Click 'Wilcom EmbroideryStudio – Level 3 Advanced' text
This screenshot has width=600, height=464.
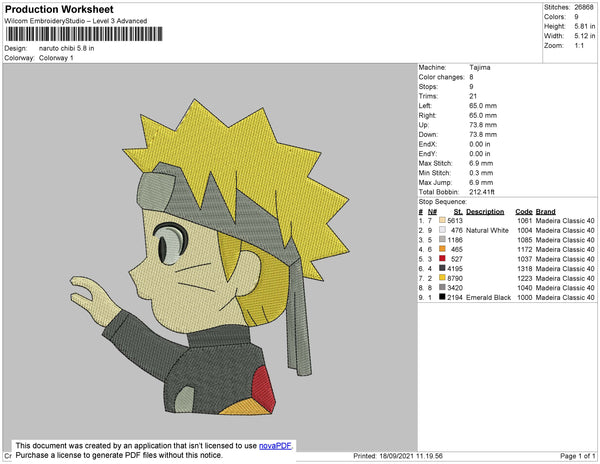tap(76, 21)
